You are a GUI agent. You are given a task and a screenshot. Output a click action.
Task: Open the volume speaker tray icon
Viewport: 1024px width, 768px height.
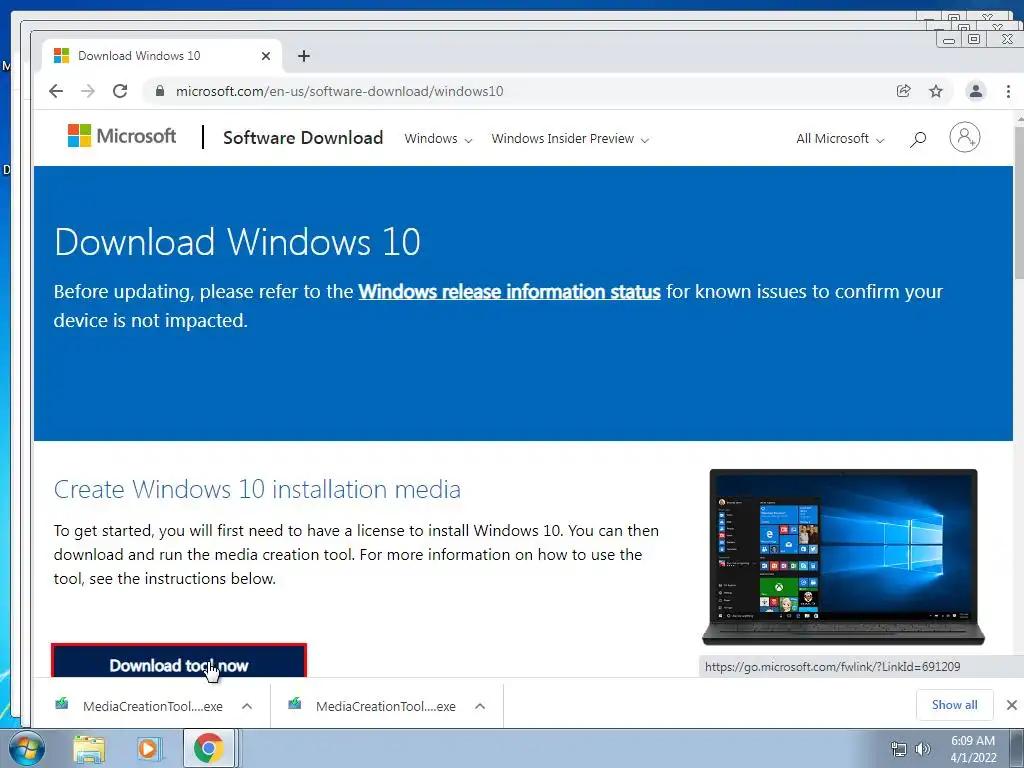pyautogui.click(x=922, y=749)
